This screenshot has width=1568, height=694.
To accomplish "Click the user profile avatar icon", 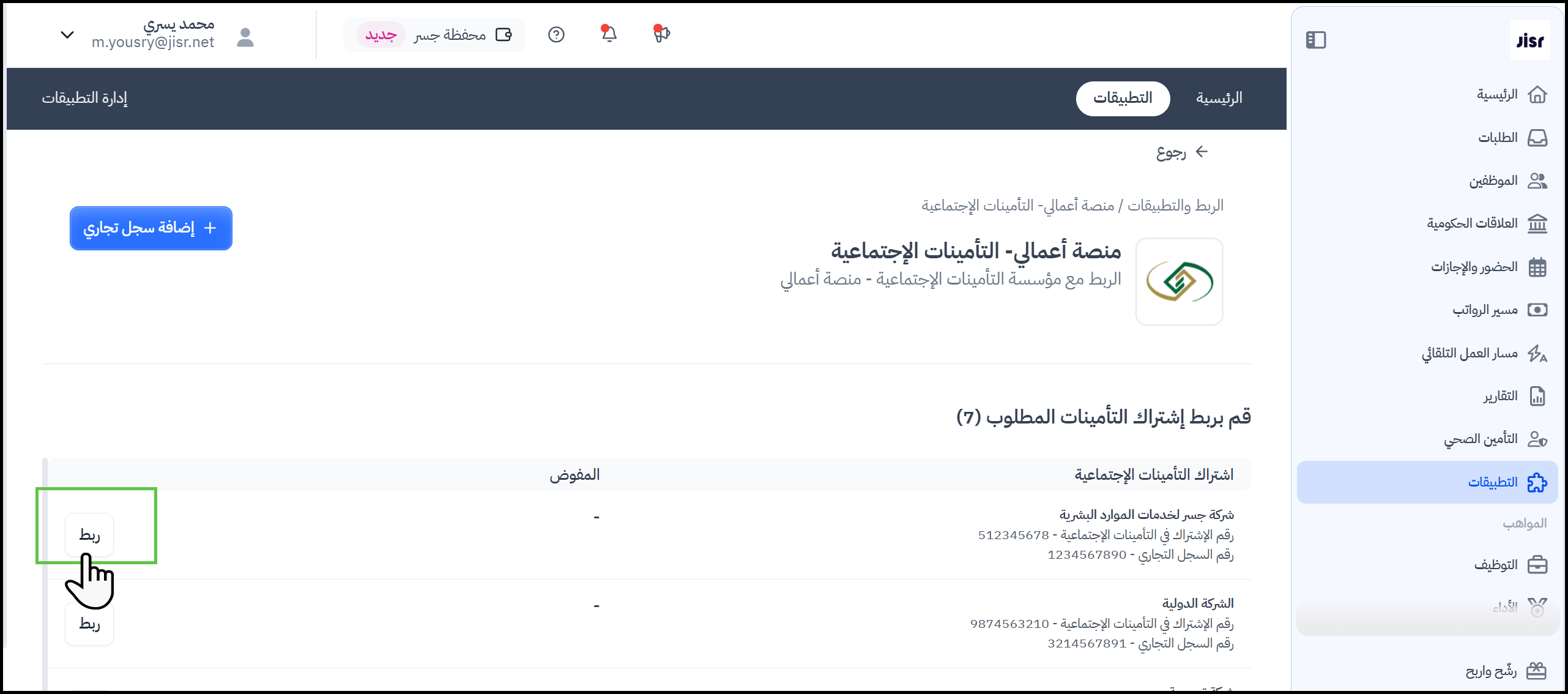I will click(245, 37).
